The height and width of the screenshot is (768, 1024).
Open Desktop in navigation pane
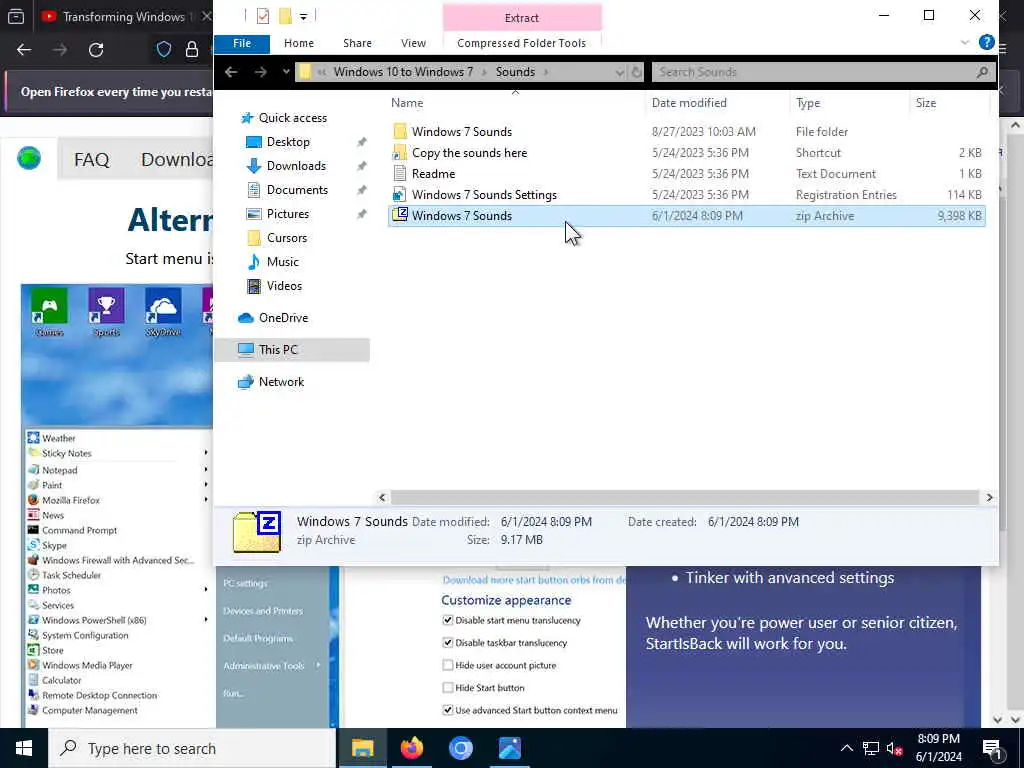(288, 142)
